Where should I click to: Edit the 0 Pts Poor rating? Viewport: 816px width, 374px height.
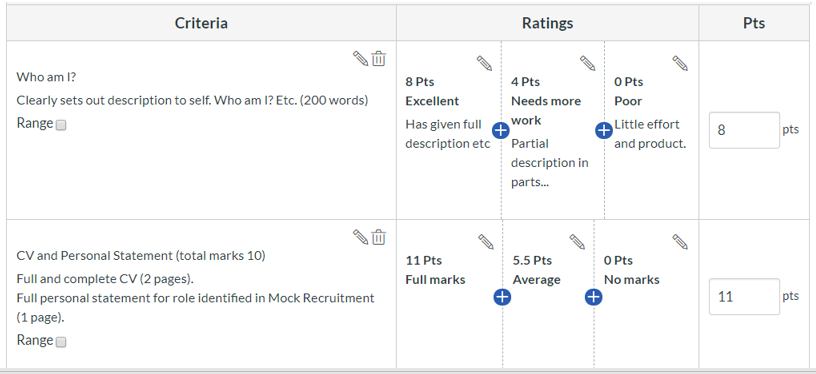tap(680, 63)
